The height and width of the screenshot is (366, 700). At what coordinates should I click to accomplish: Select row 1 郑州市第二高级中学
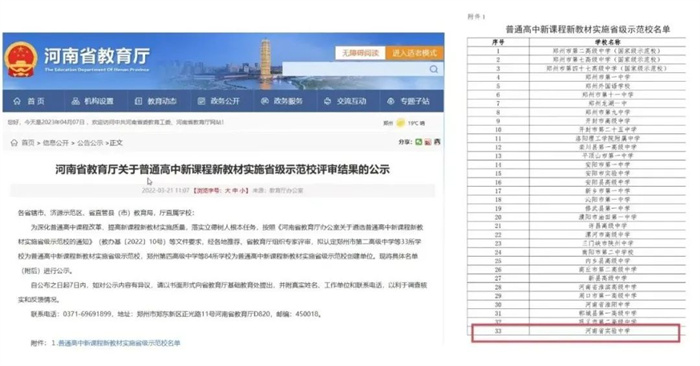576,51
